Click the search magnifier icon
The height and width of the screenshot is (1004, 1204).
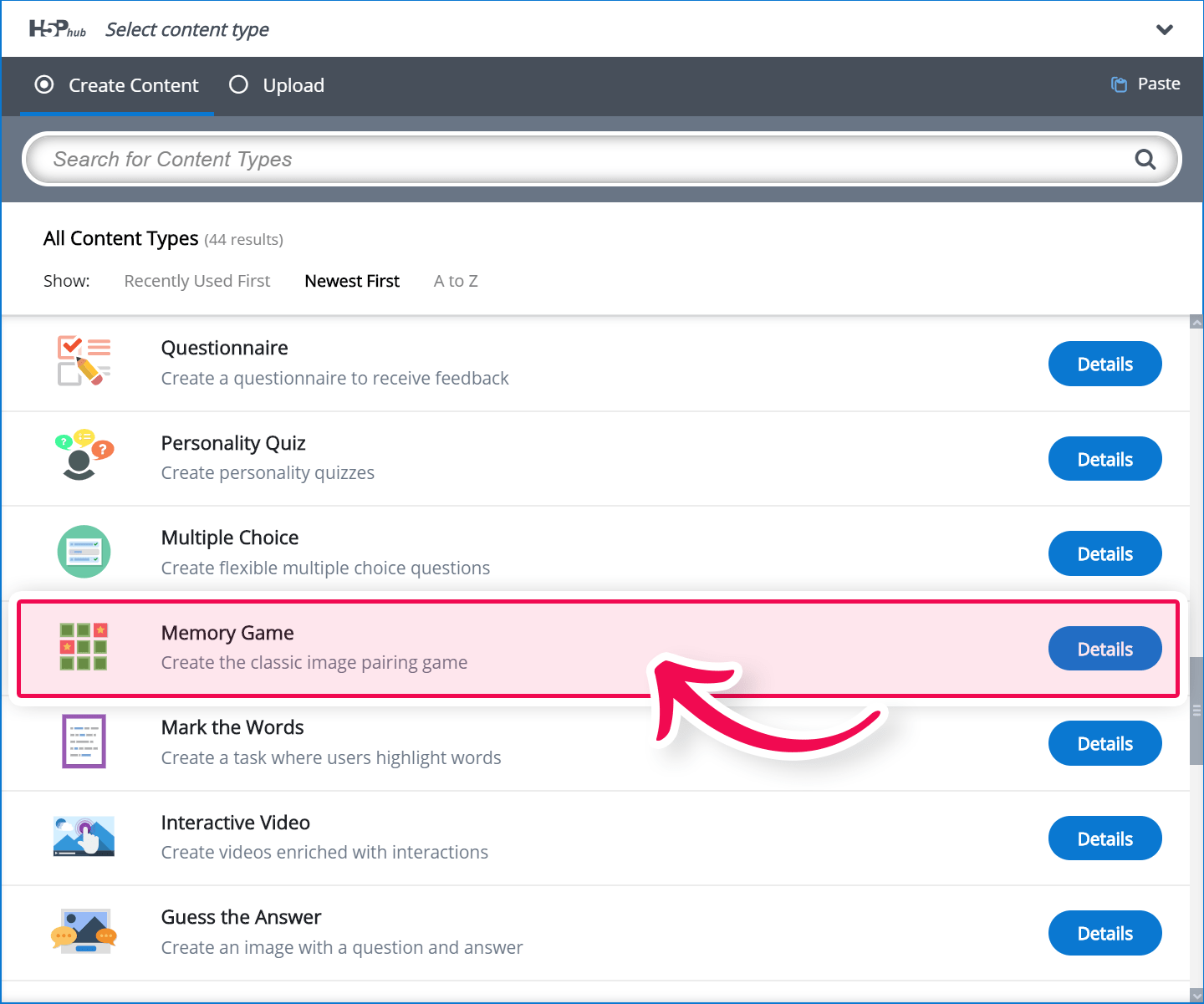point(1145,159)
